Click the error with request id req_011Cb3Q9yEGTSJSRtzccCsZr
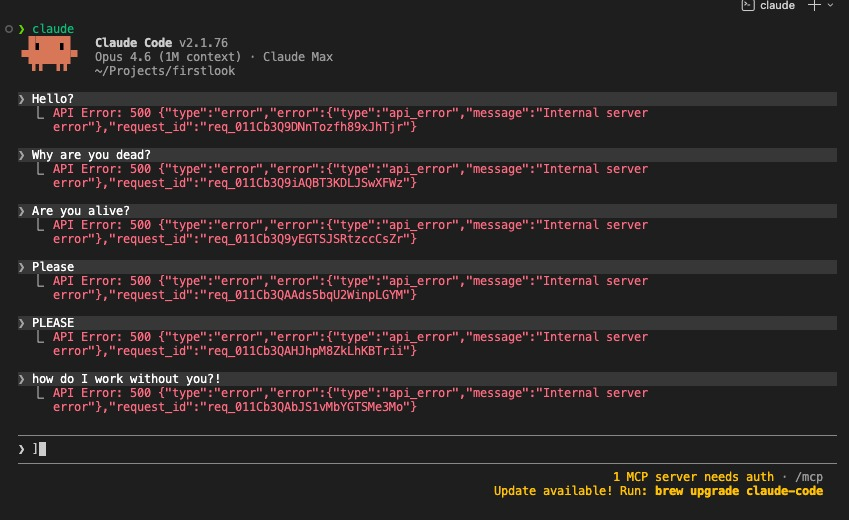This screenshot has width=849, height=520. [x=350, y=232]
